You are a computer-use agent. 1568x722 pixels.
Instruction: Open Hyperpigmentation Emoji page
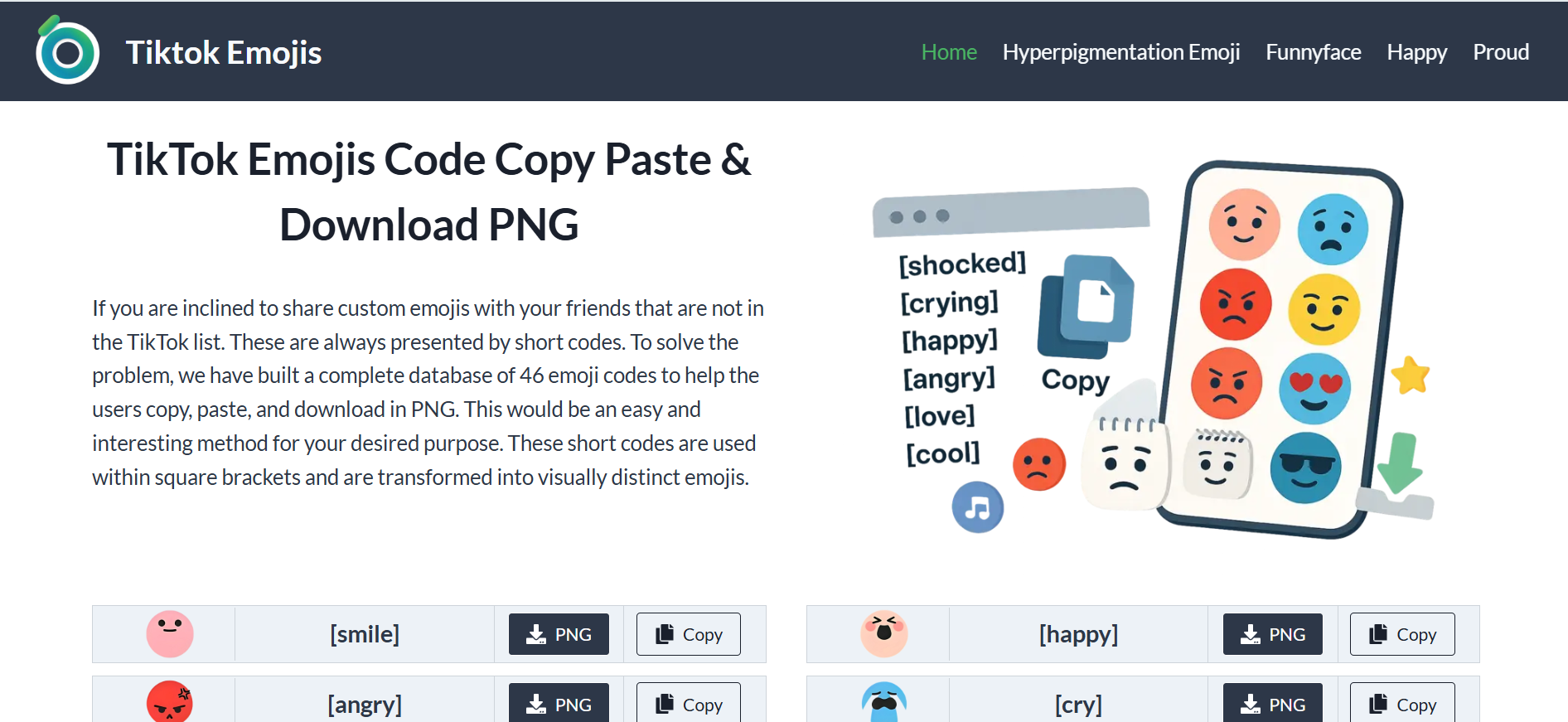[x=1120, y=52]
